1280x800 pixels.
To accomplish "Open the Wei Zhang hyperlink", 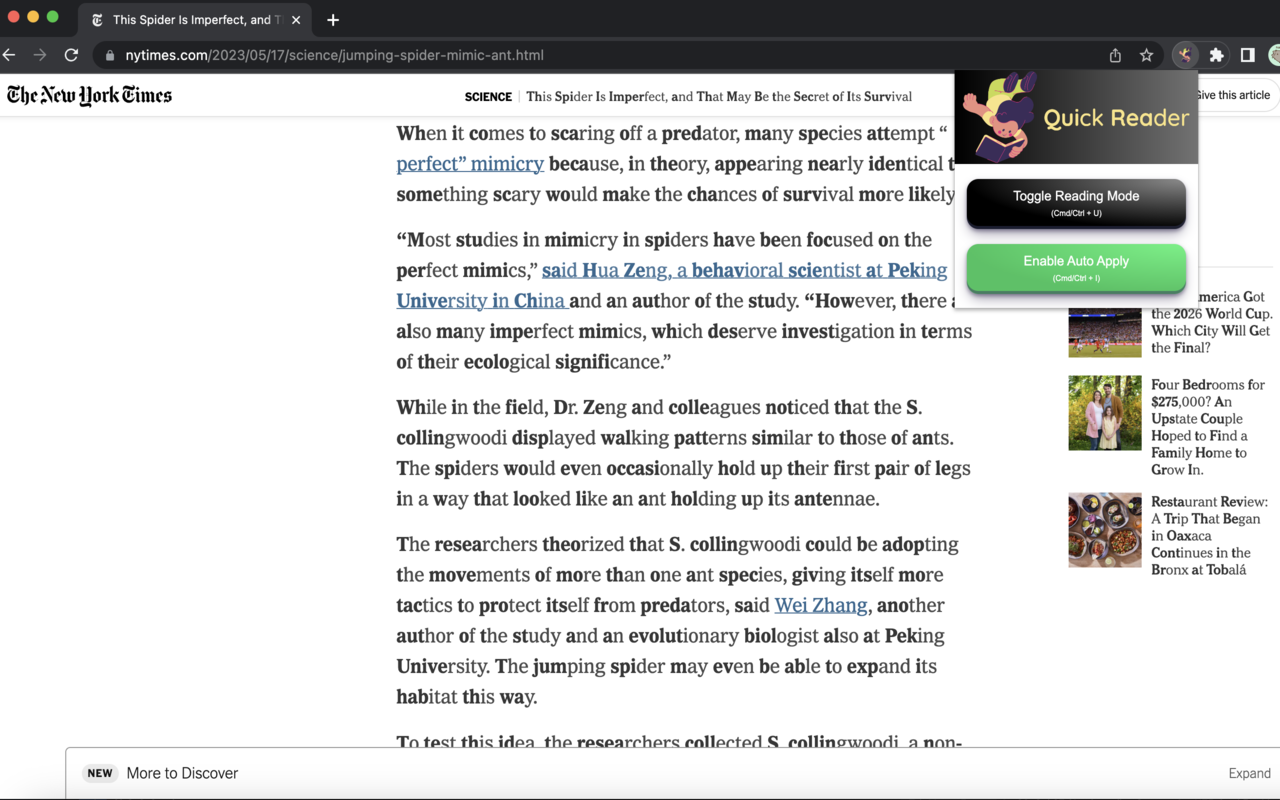I will click(820, 605).
